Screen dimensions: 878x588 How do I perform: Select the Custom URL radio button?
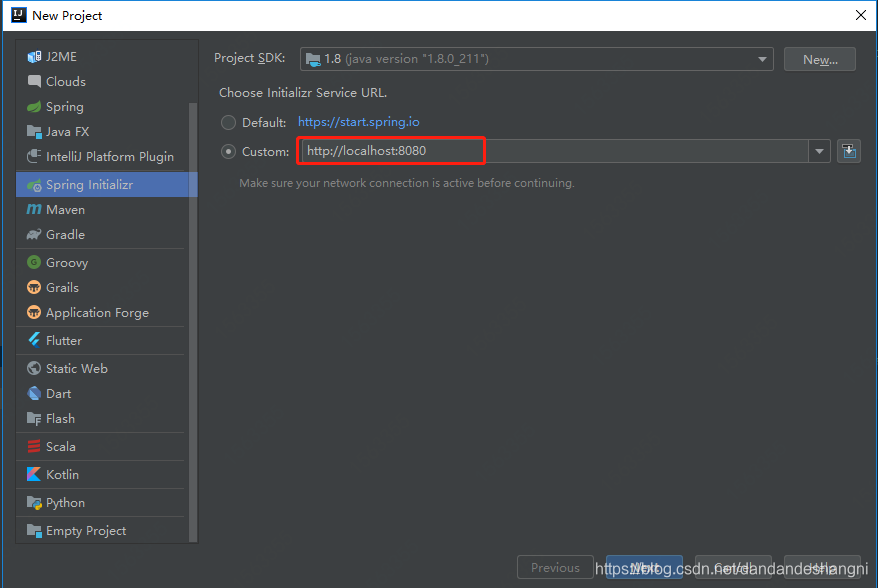(228, 151)
